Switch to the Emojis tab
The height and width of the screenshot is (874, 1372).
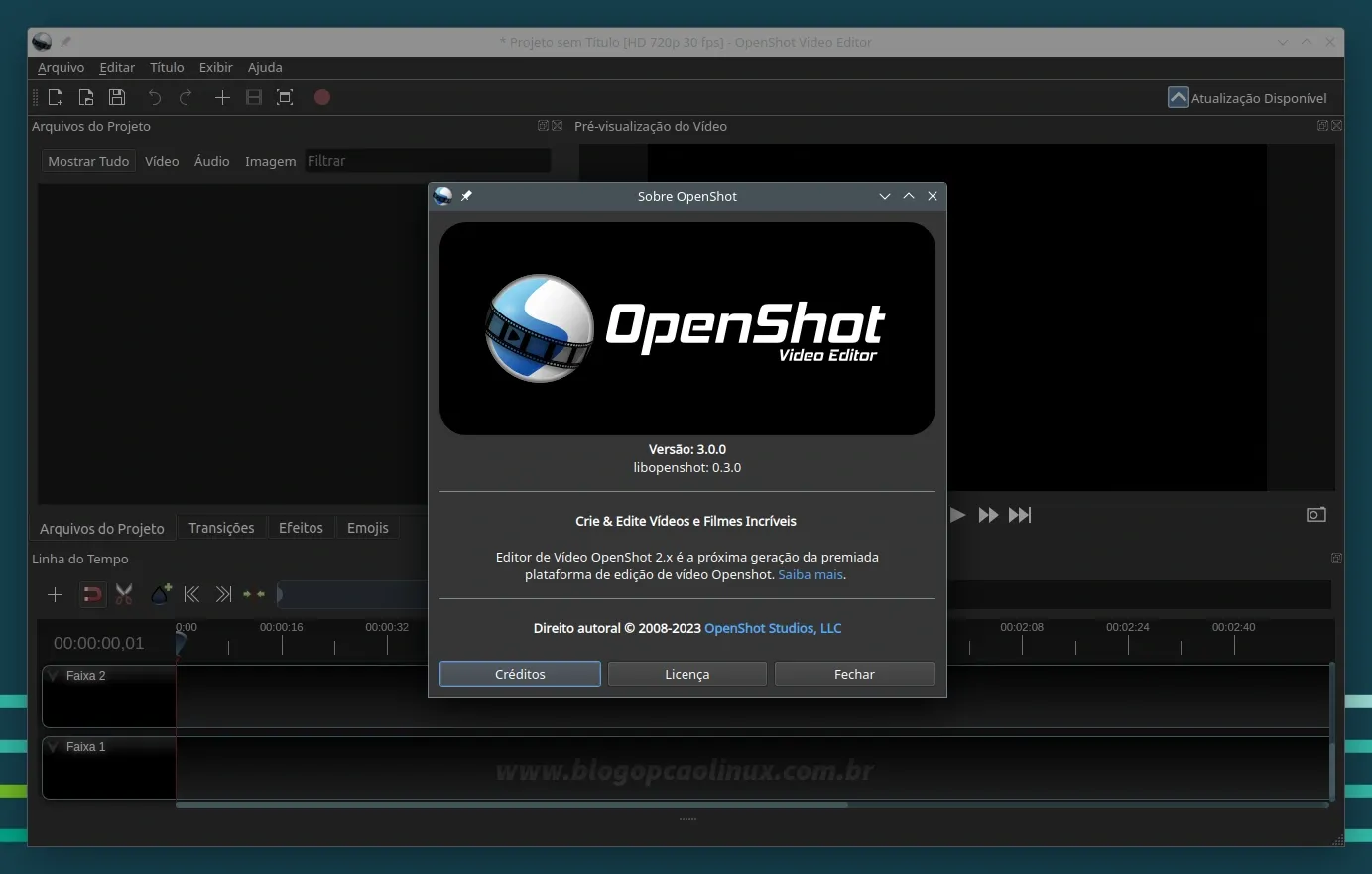[x=368, y=528]
